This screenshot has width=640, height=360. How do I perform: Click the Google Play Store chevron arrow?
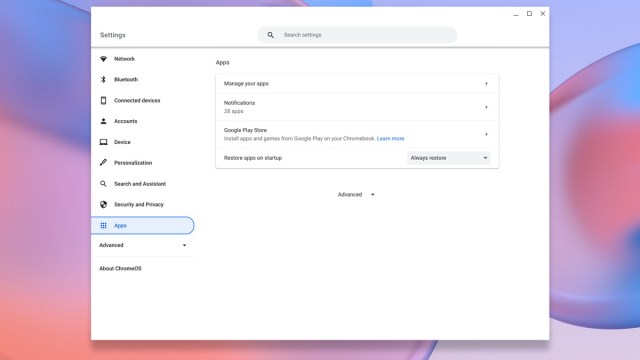tap(486, 134)
